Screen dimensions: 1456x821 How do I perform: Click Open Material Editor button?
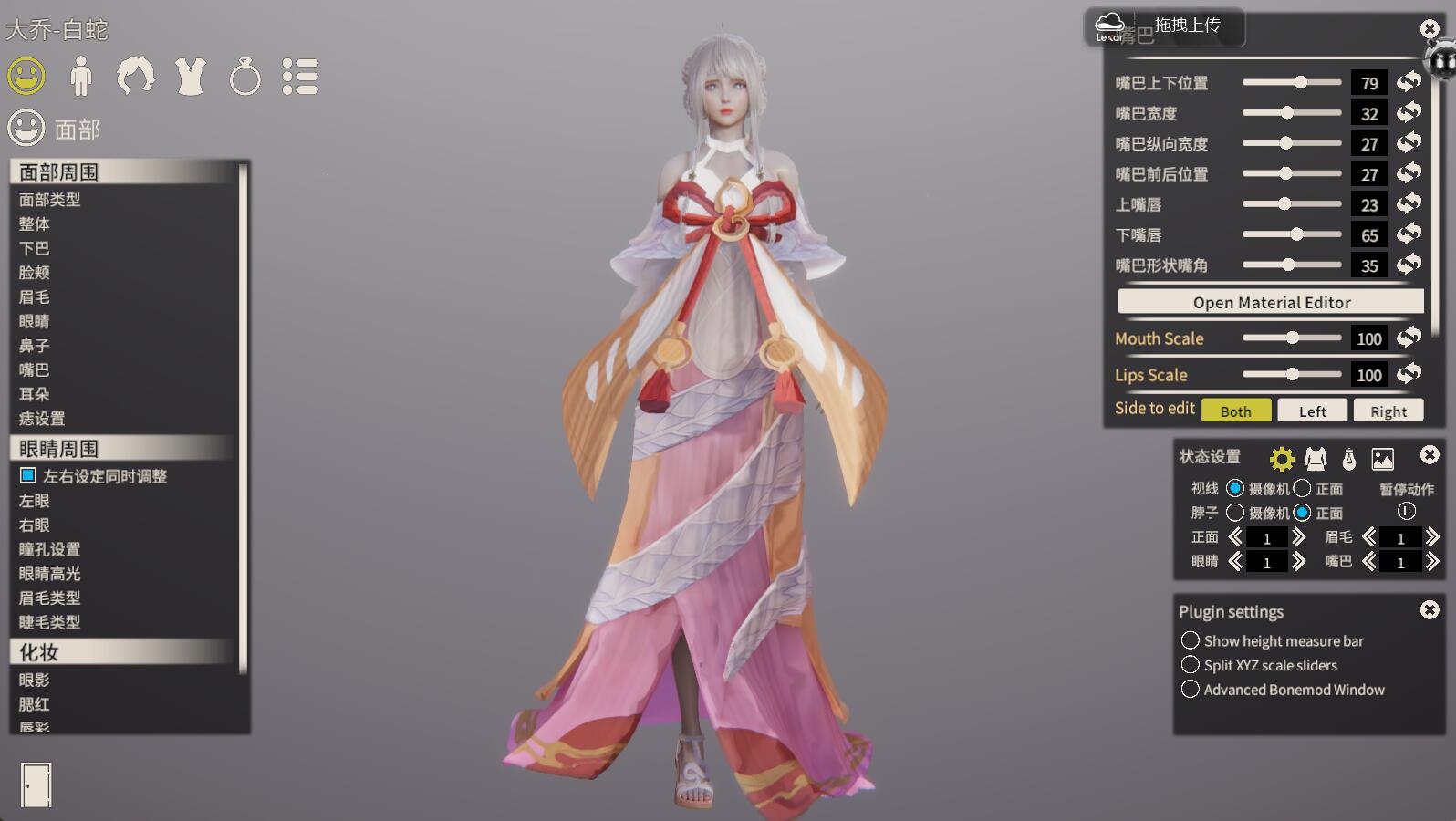coord(1271,302)
